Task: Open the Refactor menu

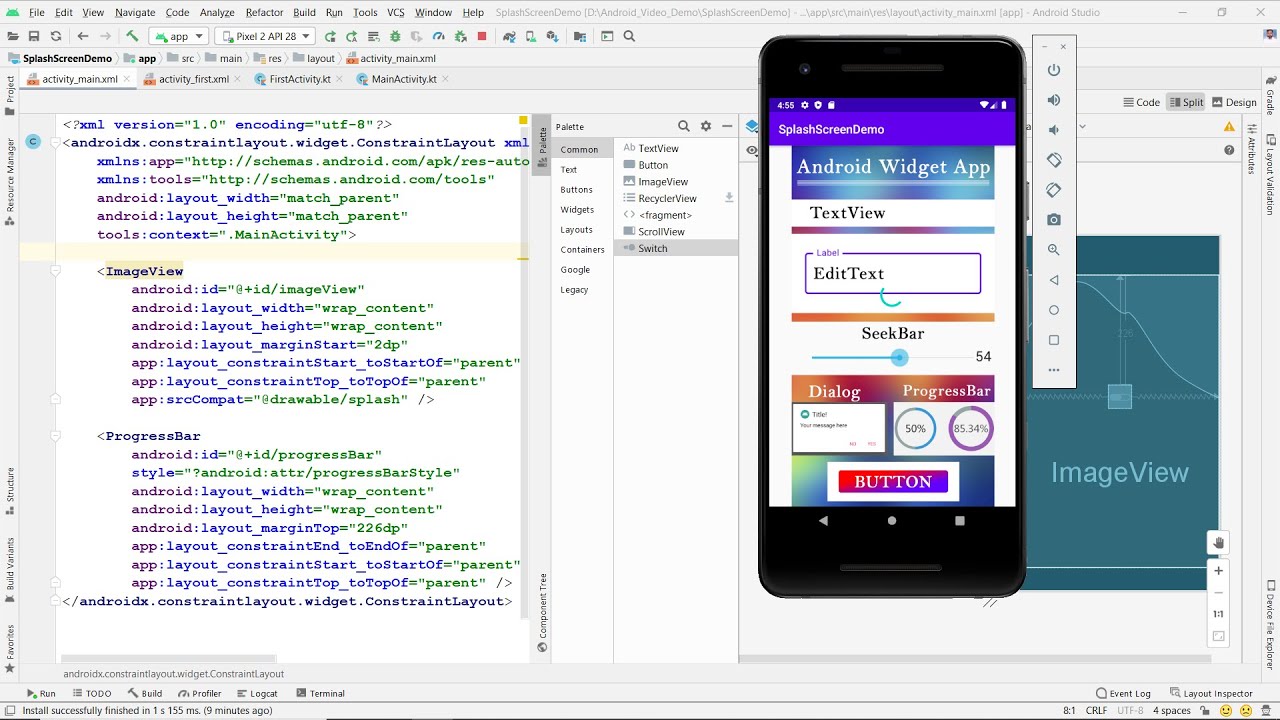Action: point(264,12)
